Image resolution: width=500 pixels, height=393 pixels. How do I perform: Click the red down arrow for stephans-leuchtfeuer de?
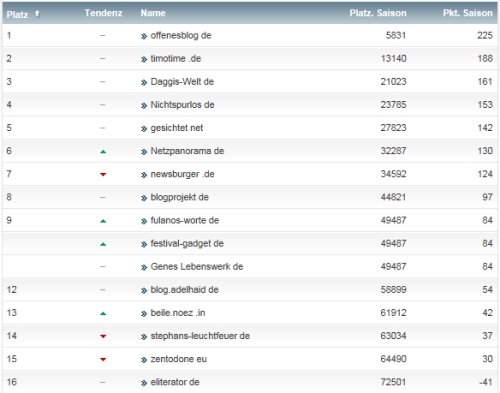pos(103,336)
